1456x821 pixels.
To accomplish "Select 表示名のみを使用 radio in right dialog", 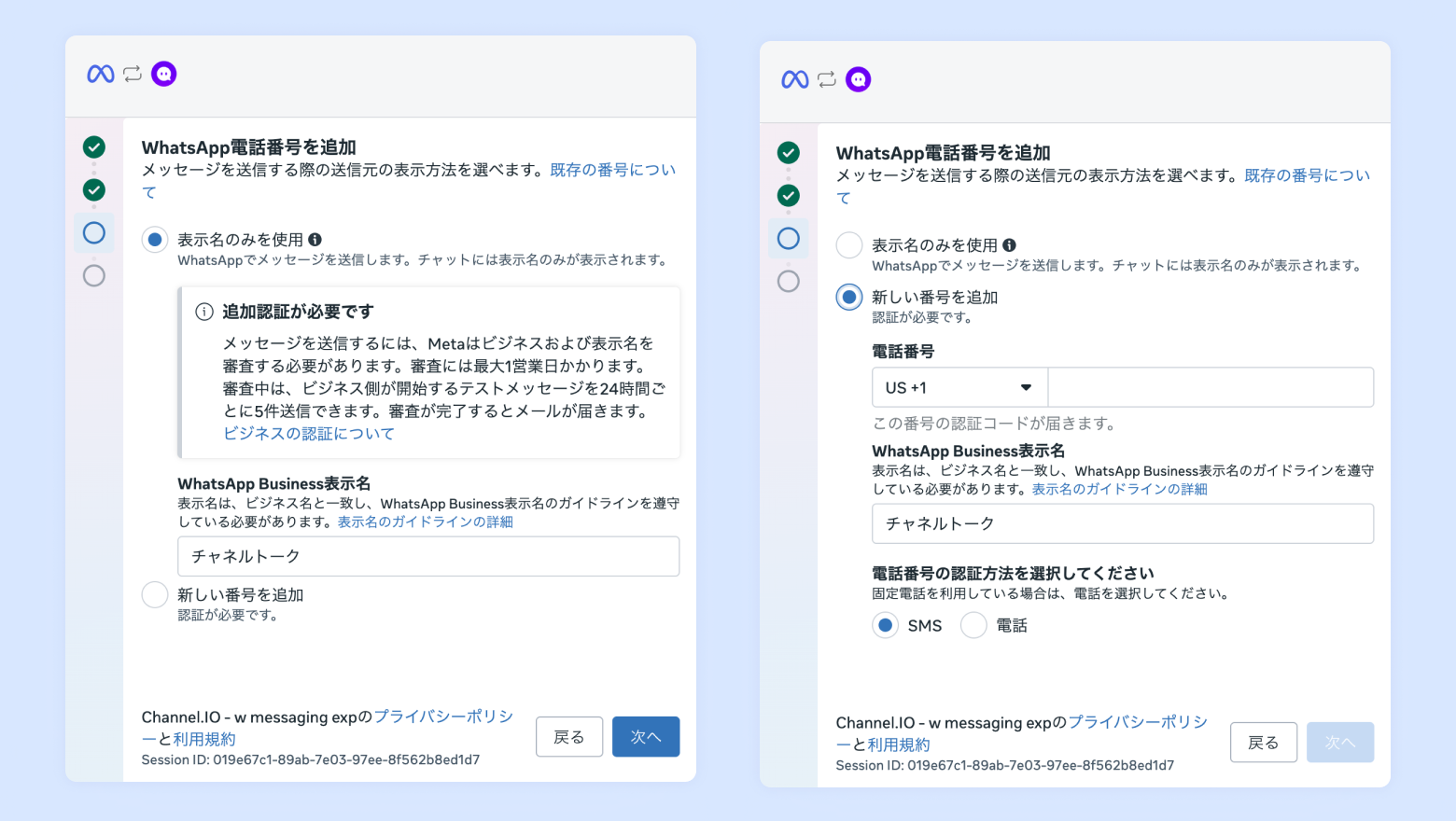I will [x=849, y=245].
